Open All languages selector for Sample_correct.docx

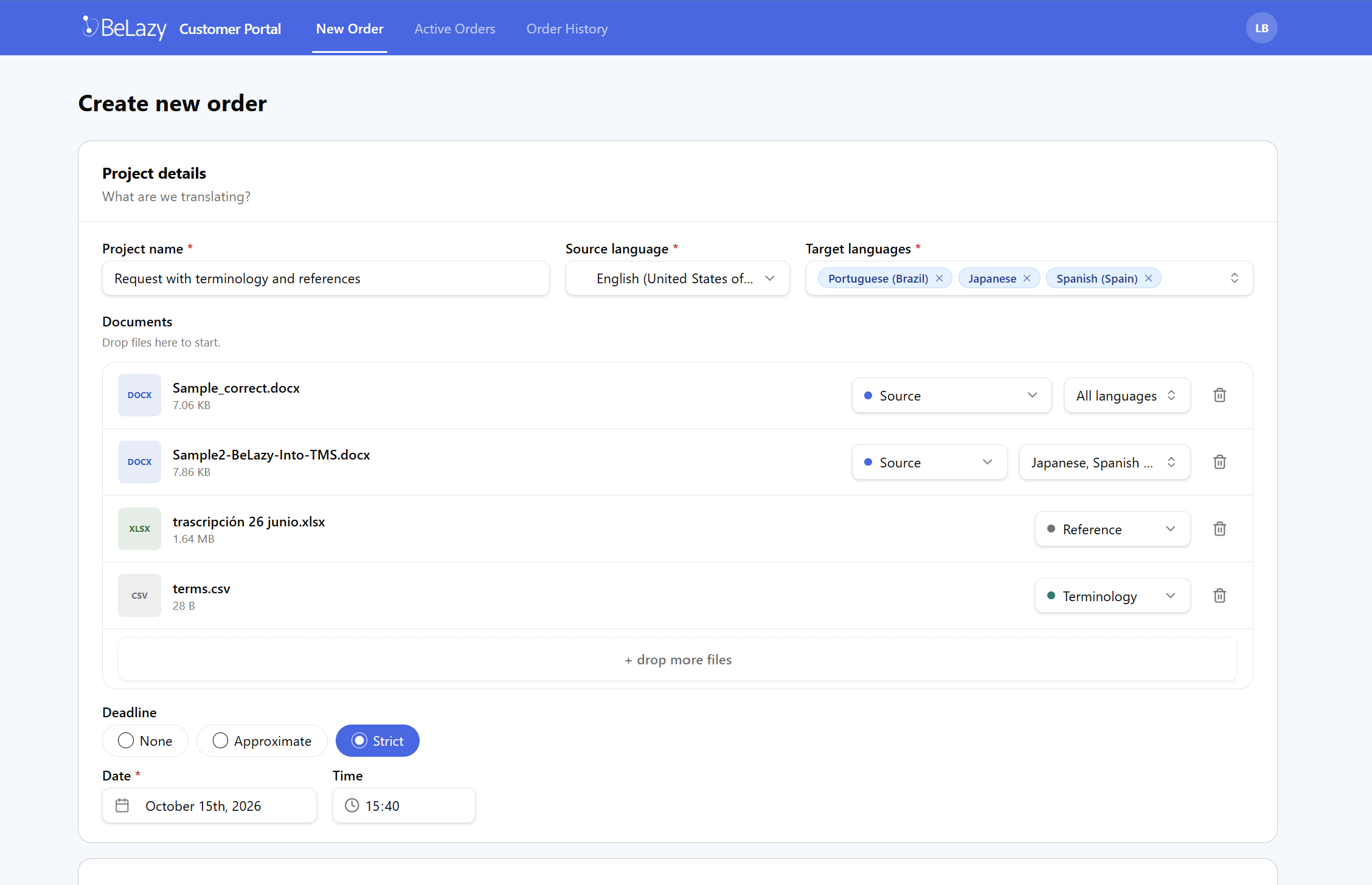coord(1127,396)
